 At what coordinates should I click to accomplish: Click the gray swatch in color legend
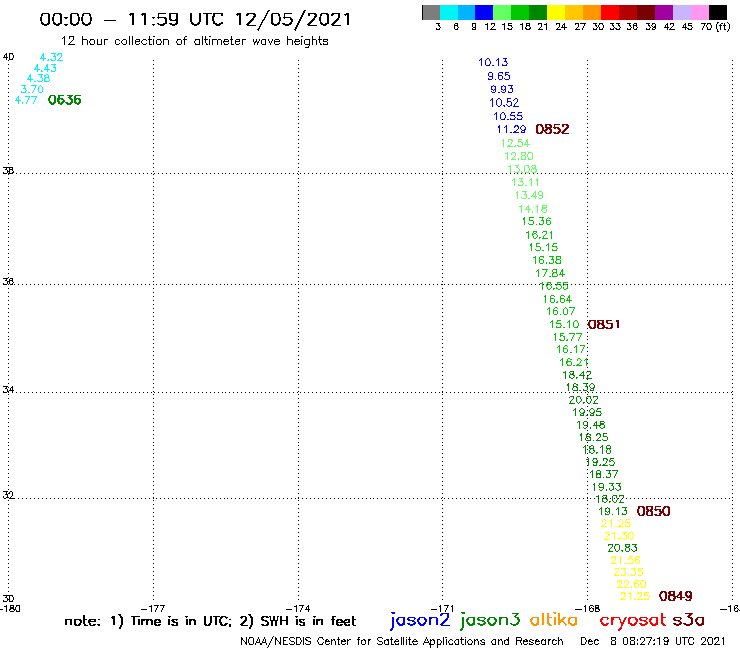pos(431,12)
